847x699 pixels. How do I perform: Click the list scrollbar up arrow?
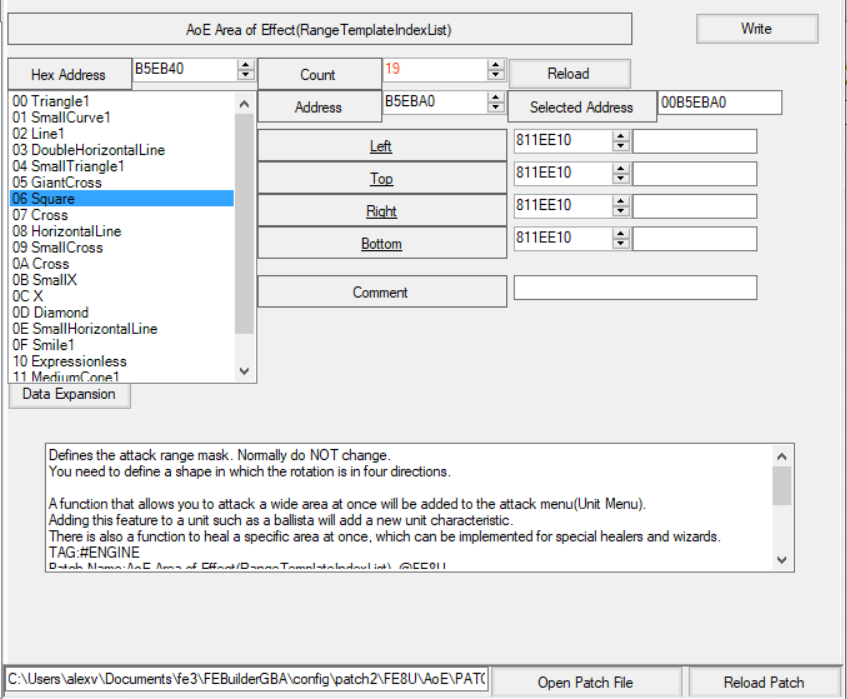[244, 104]
